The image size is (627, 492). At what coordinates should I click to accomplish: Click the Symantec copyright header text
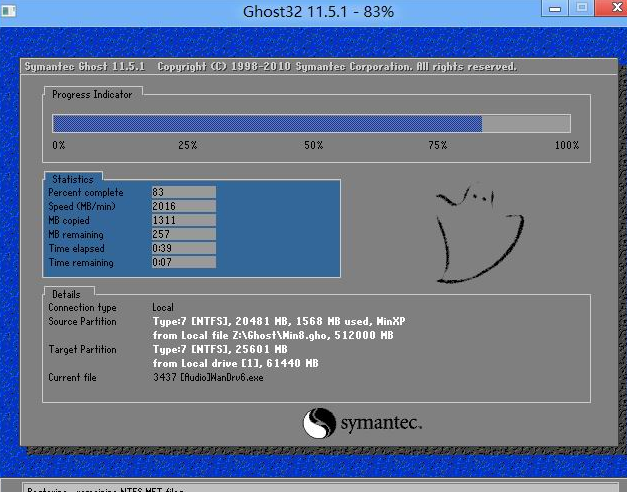coord(270,67)
